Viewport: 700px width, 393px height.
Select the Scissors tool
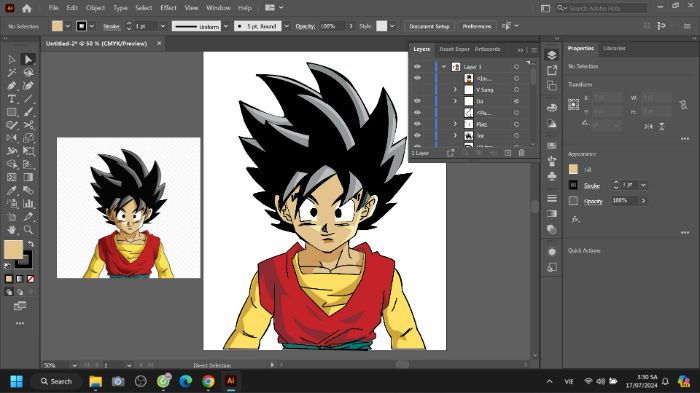pos(28,125)
